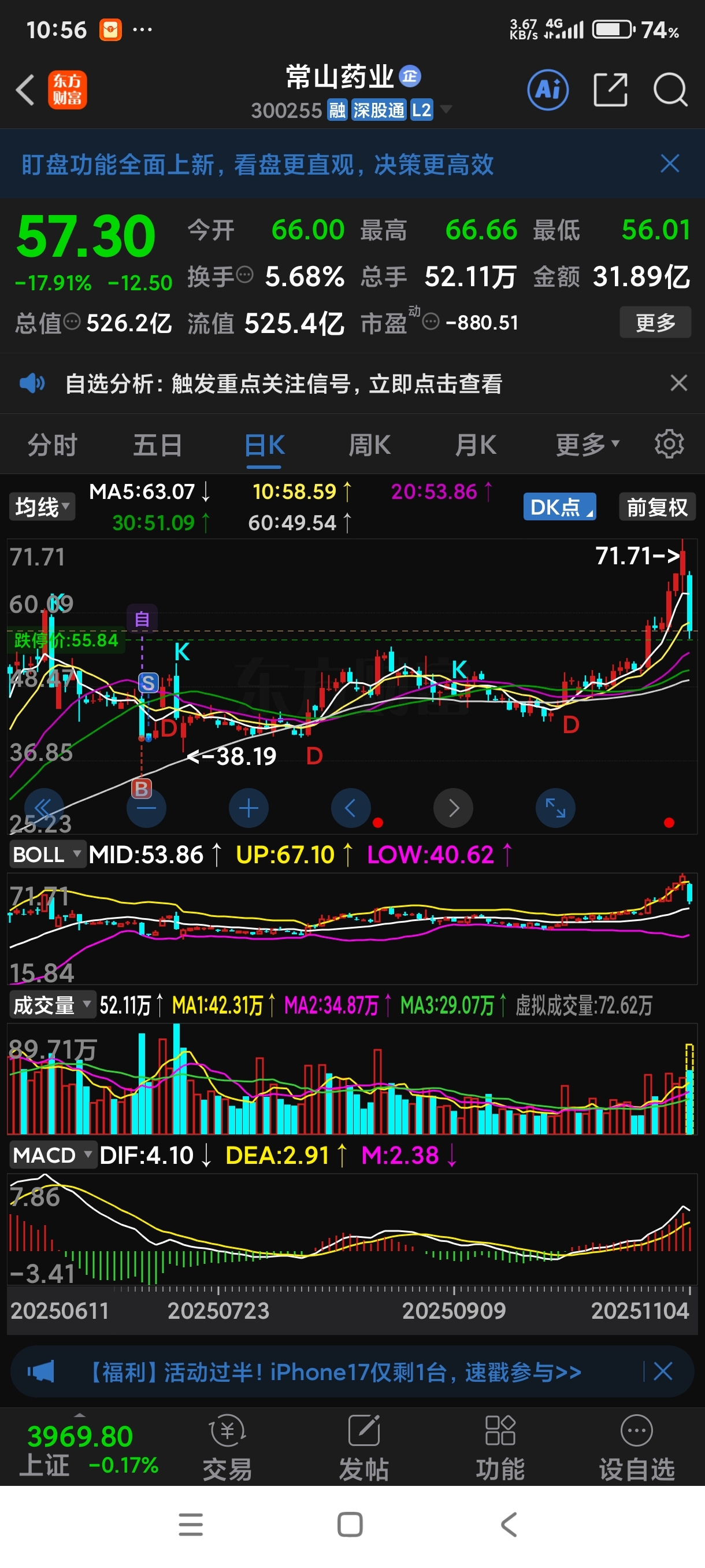Screen dimensions: 705x1568
Task: Open the 功能 features button
Action: [500, 1447]
